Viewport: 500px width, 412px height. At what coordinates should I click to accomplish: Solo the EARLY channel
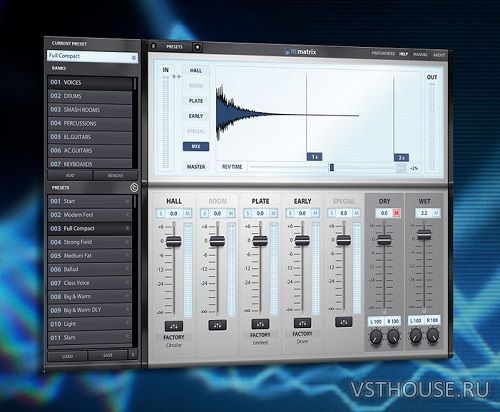tap(290, 213)
